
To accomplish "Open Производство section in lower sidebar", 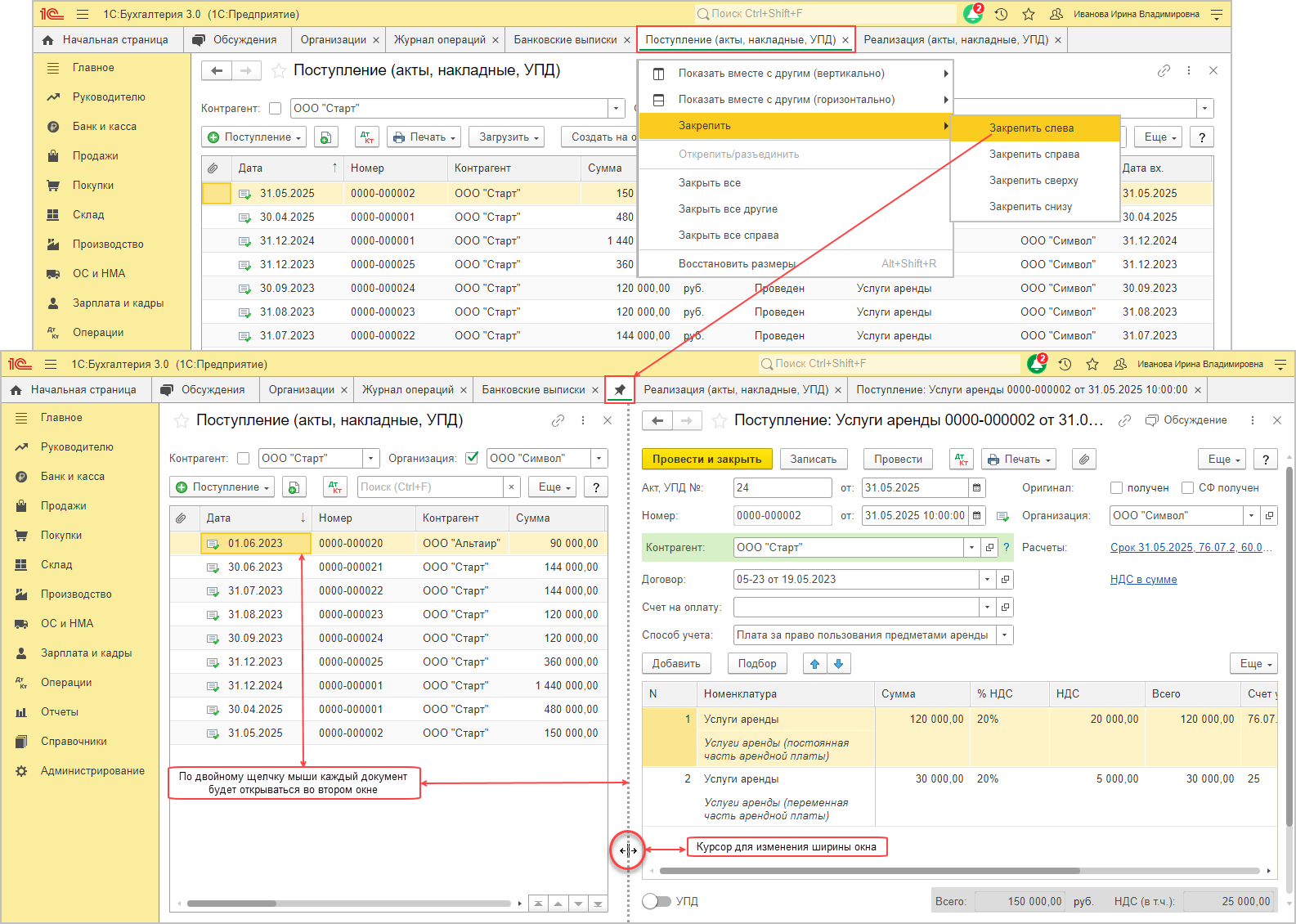I will tap(76, 594).
